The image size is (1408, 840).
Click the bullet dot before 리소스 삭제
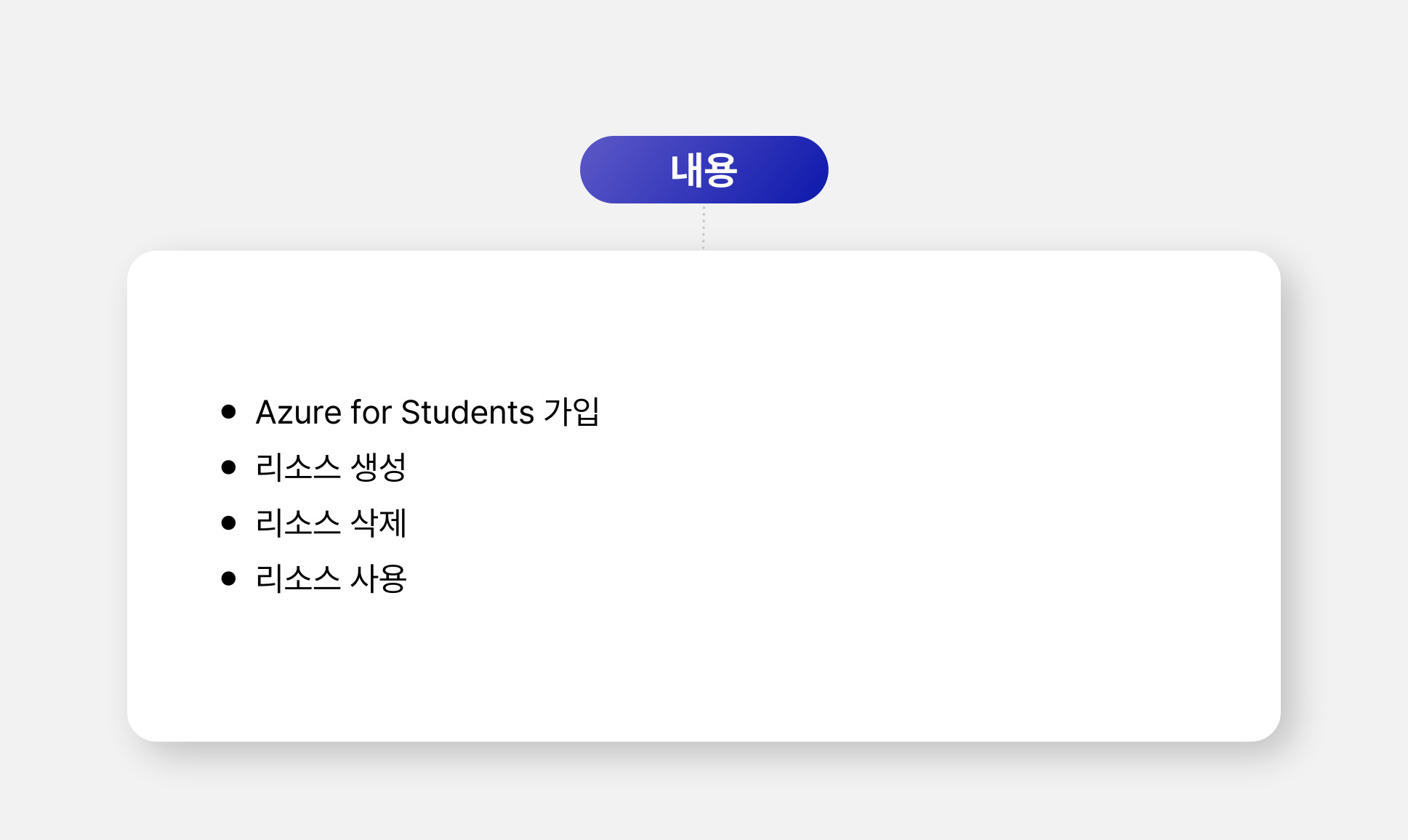tap(228, 523)
